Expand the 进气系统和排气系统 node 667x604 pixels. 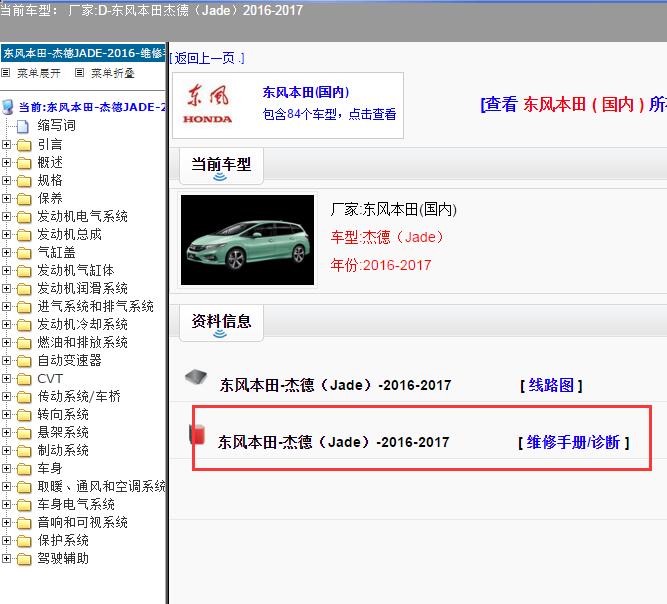[6, 307]
